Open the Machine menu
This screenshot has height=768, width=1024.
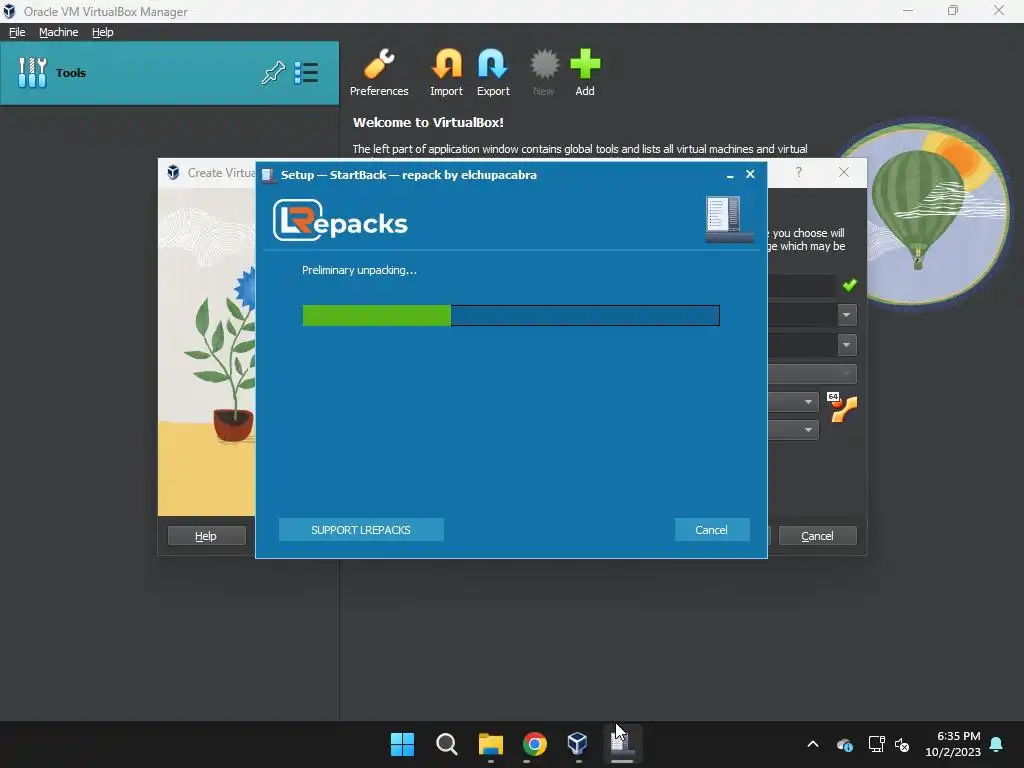pos(58,32)
